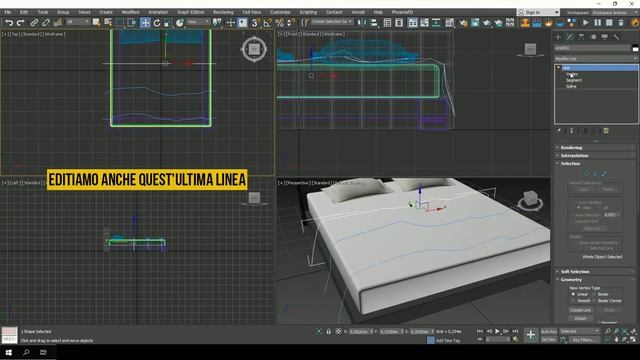
Task: Toggle Auto Key animation mode
Action: coord(549,331)
